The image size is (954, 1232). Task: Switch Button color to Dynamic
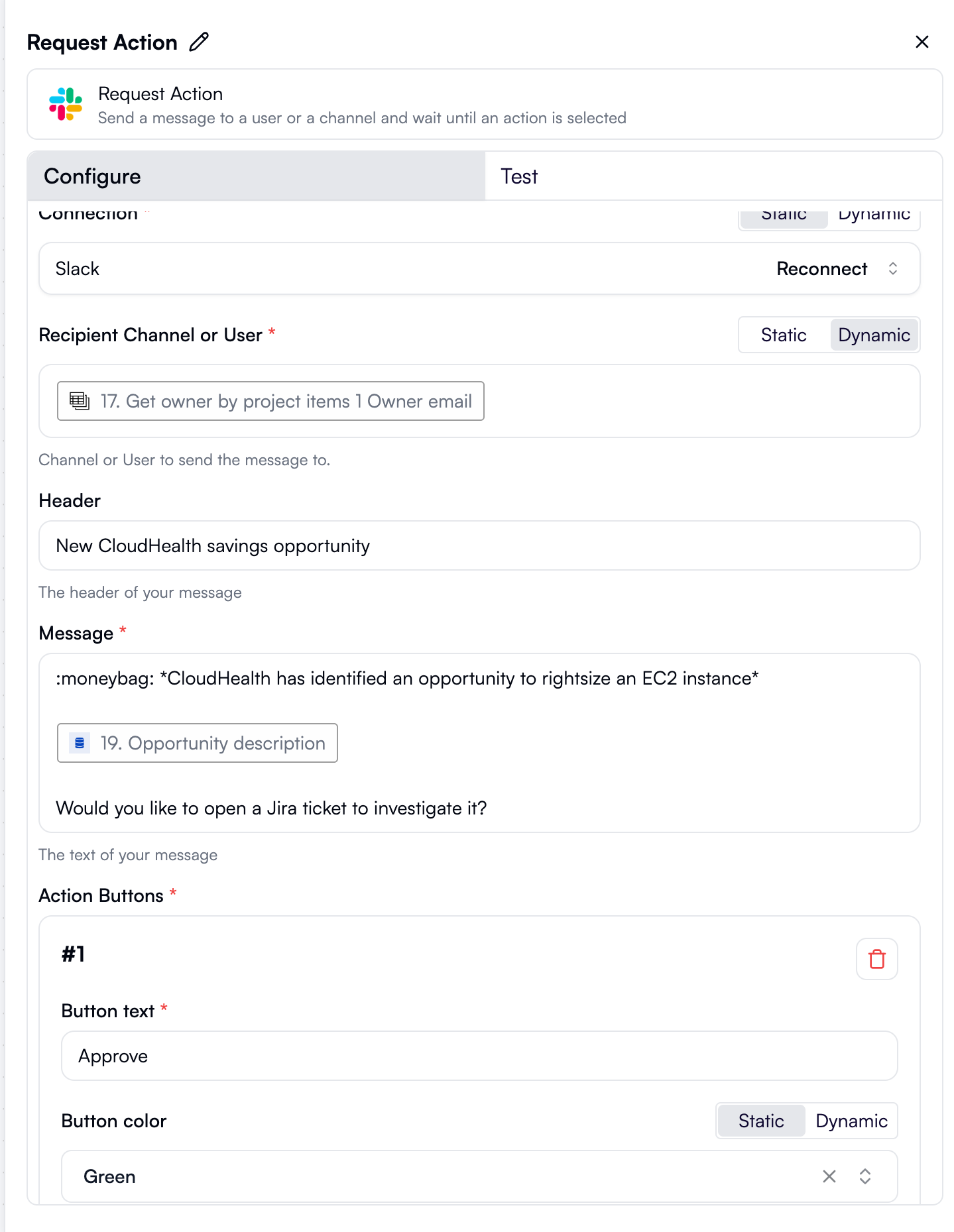click(x=851, y=1121)
